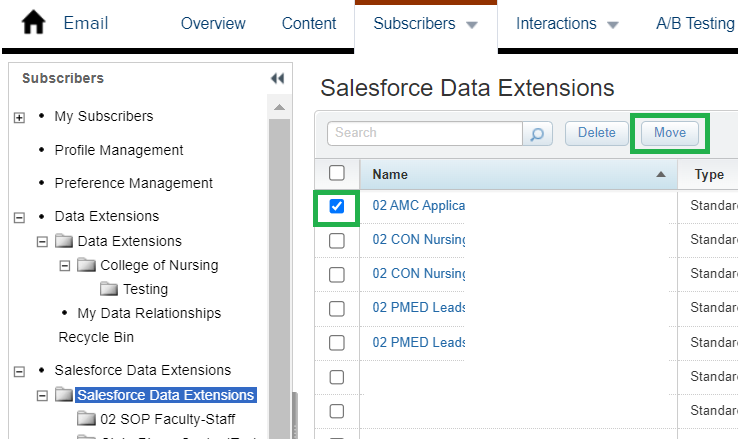Viewport: 738px width, 439px height.
Task: Select the highlighted Salesforce Data Extensions folder icon
Action: point(64,394)
